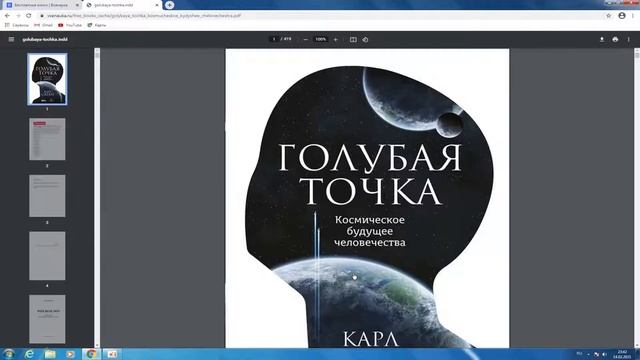The image size is (640, 360).
Task: Open a new browser tab
Action: point(169,5)
